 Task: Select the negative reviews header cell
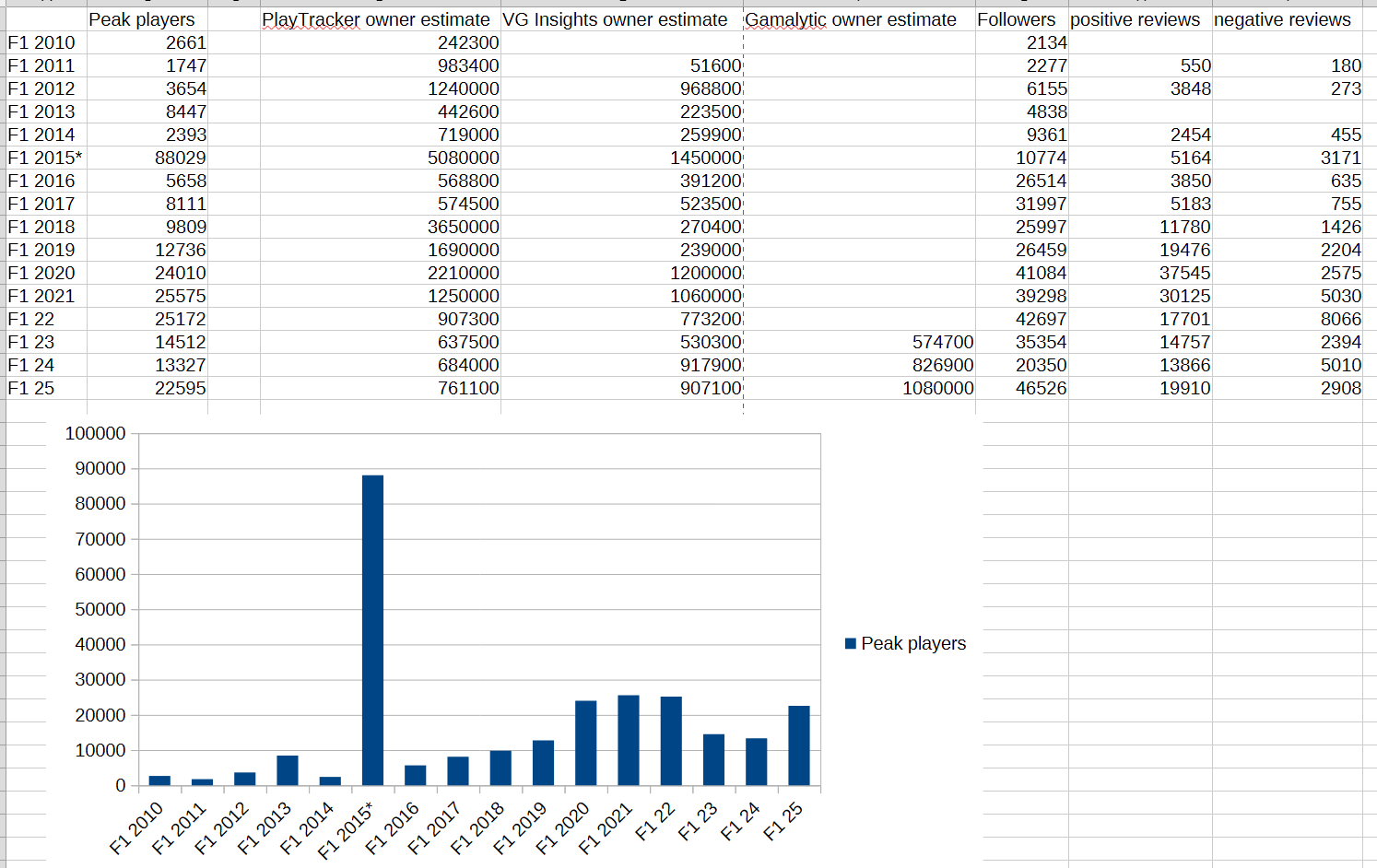(1288, 19)
